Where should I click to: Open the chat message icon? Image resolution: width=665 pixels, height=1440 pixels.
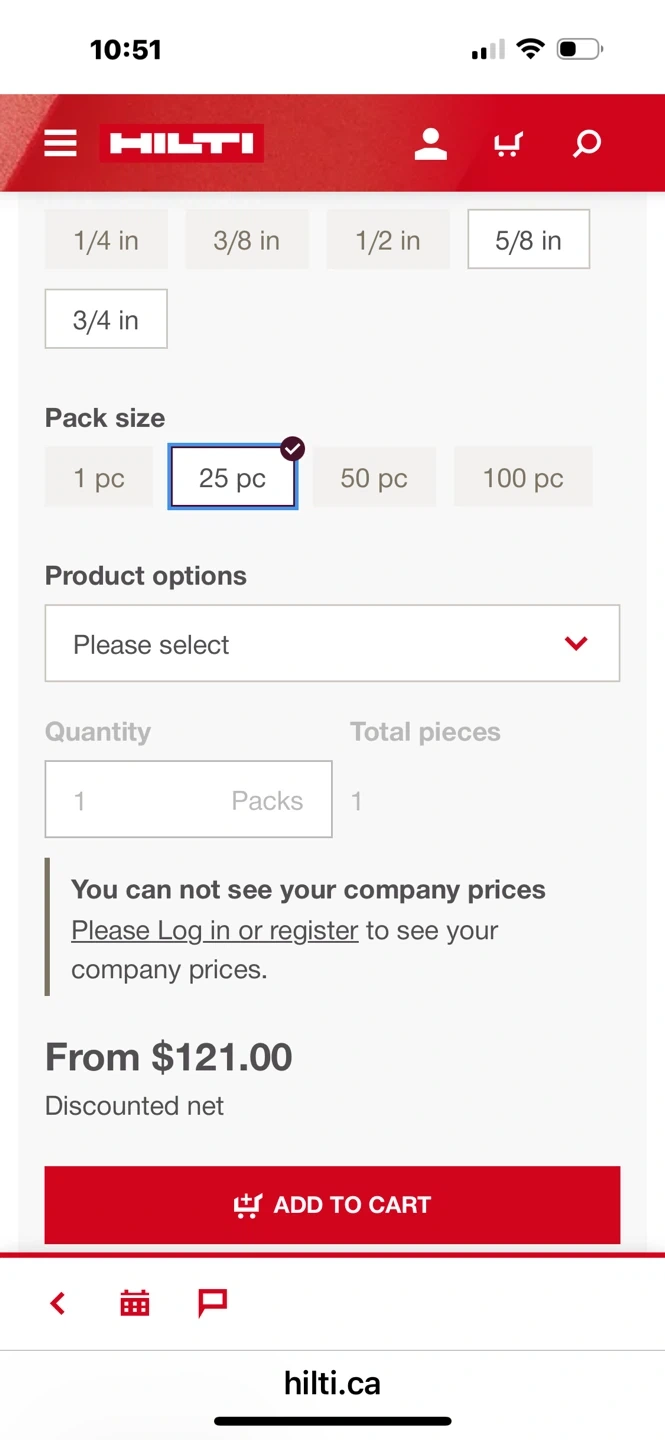point(212,1303)
